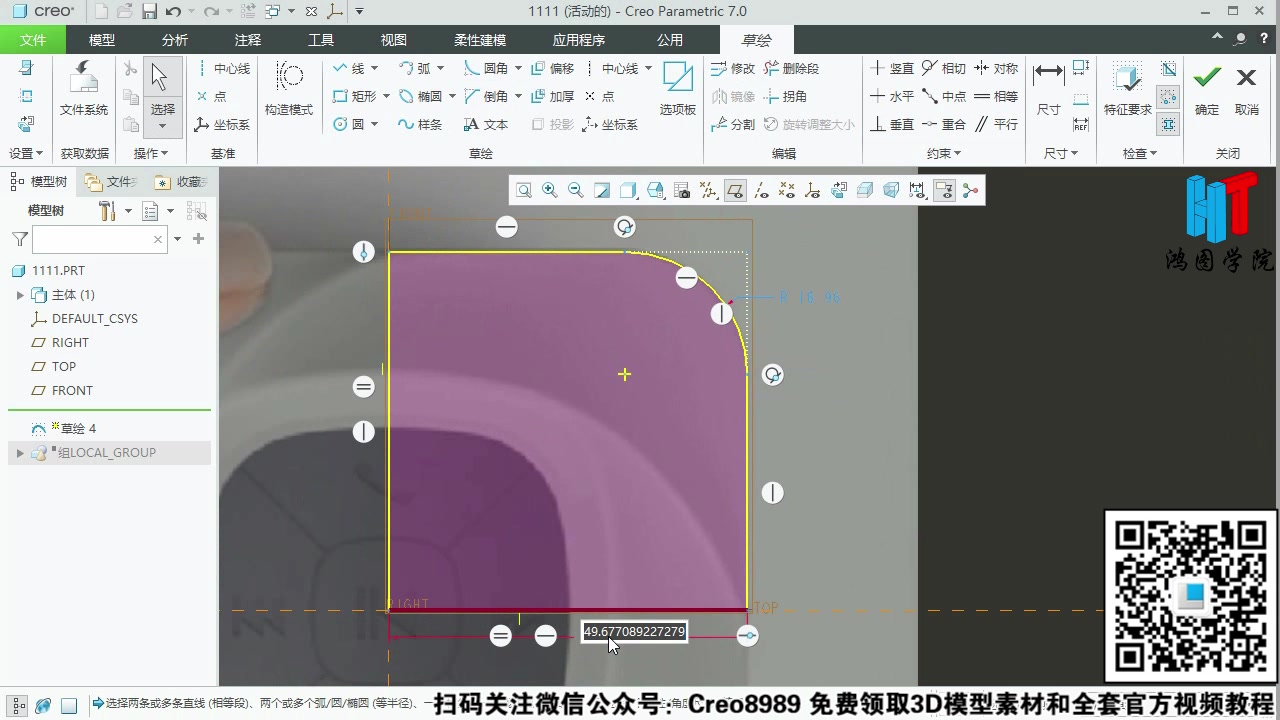
Task: Select the Text (文本) sketch tool
Action: (x=486, y=125)
